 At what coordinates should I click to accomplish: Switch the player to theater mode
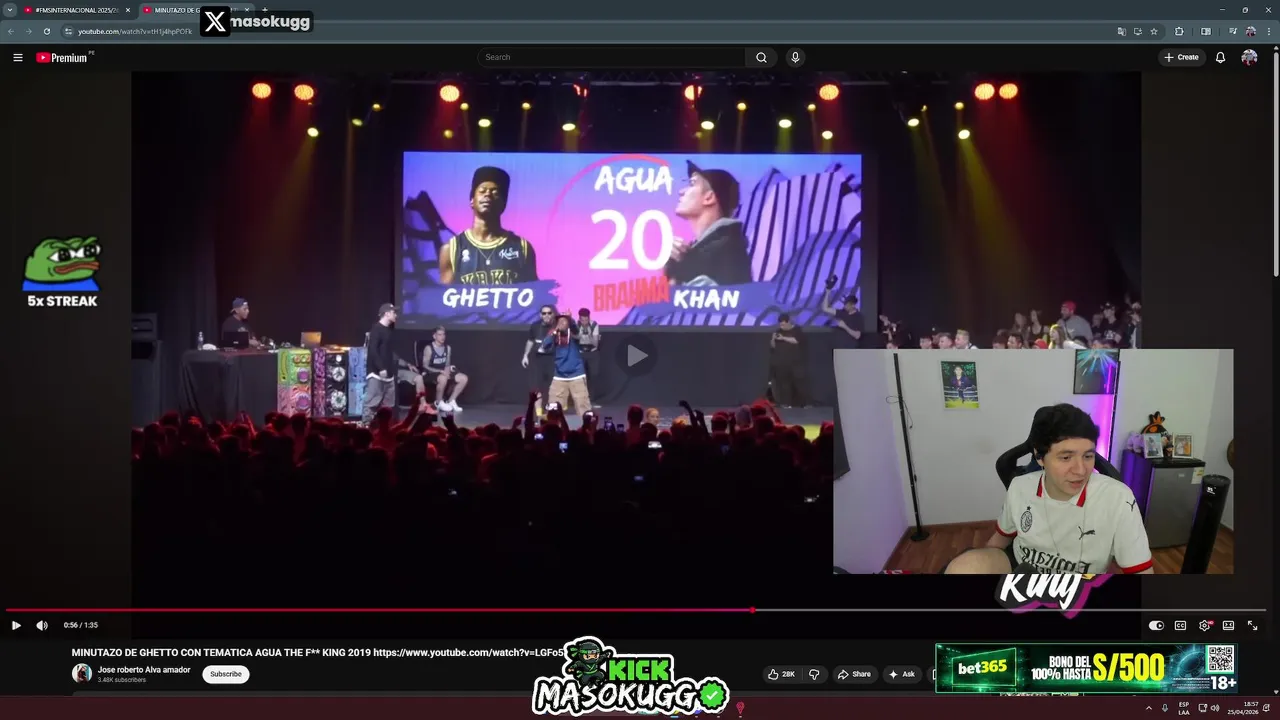(x=1228, y=625)
